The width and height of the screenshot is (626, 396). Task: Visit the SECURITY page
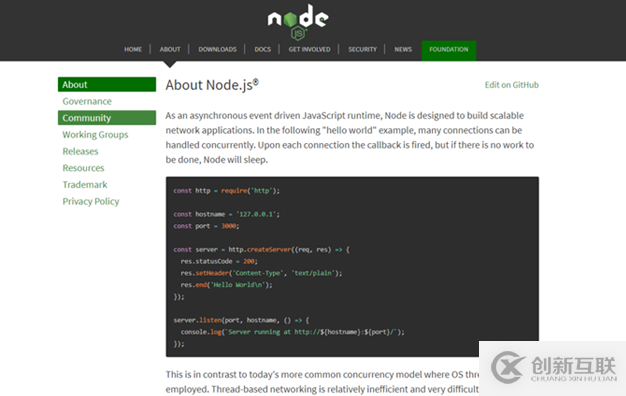point(363,50)
